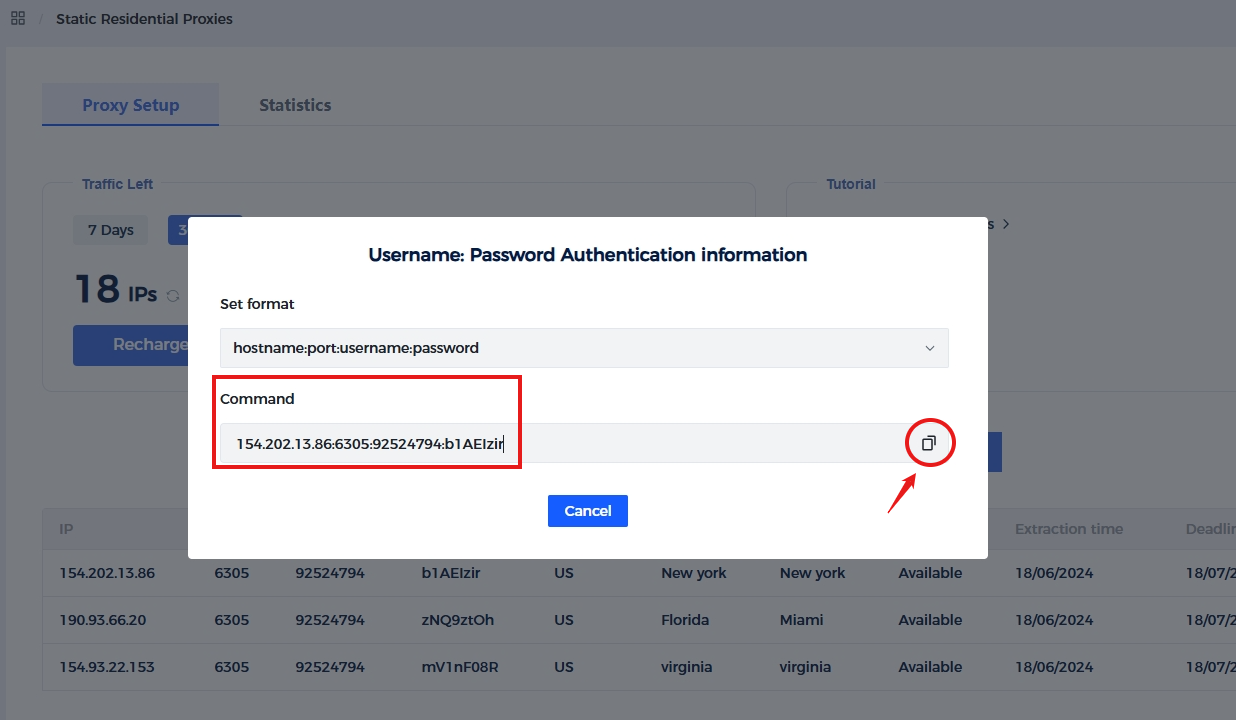This screenshot has height=720, width=1236.
Task: Click the Recharge button
Action: click(x=132, y=345)
